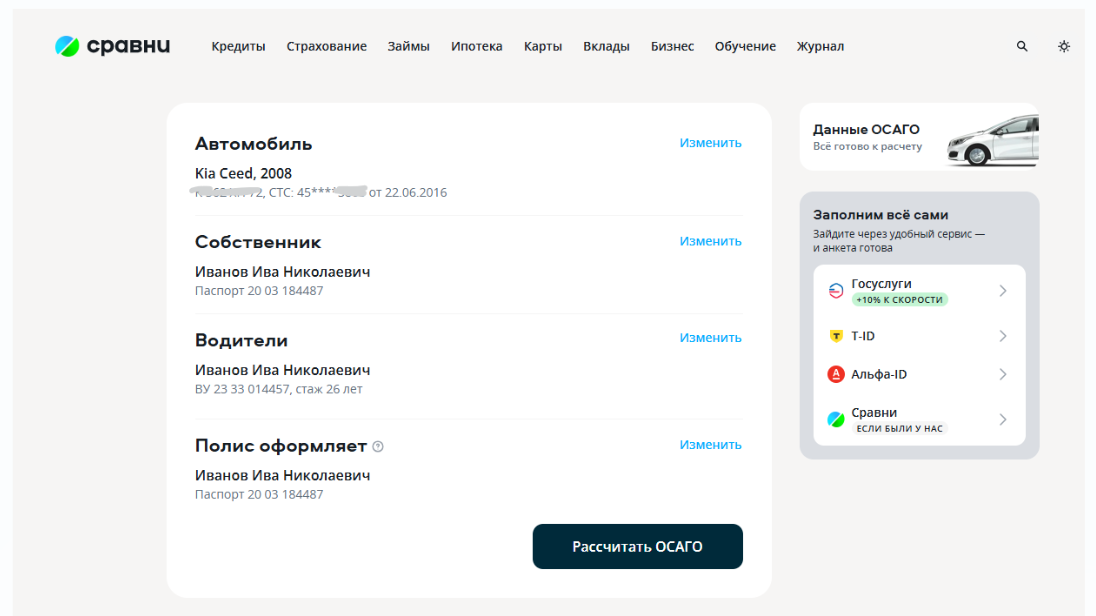Click the Сравни login option icon

[836, 419]
